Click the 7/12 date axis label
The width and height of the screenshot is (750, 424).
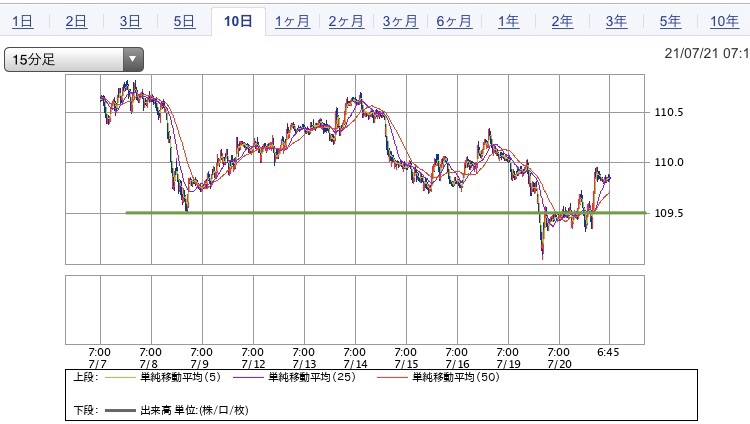(253, 364)
